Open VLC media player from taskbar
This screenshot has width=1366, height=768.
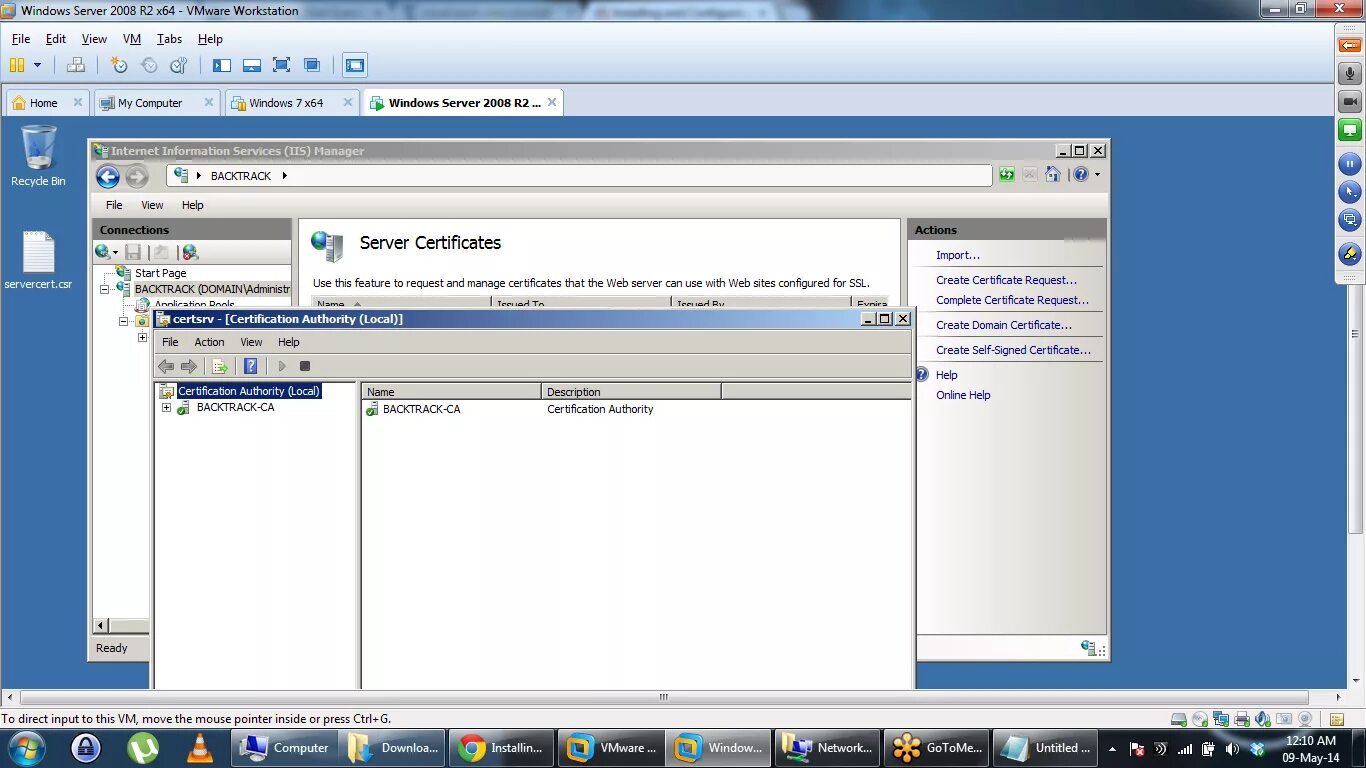[x=200, y=748]
